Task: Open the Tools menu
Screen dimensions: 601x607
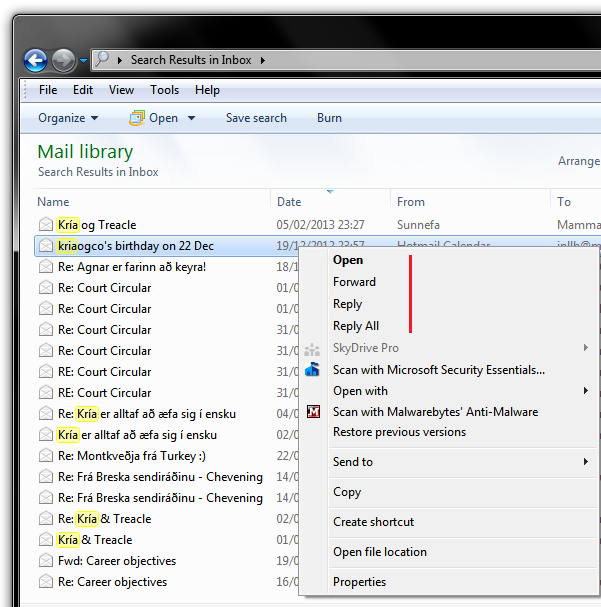Action: [164, 90]
